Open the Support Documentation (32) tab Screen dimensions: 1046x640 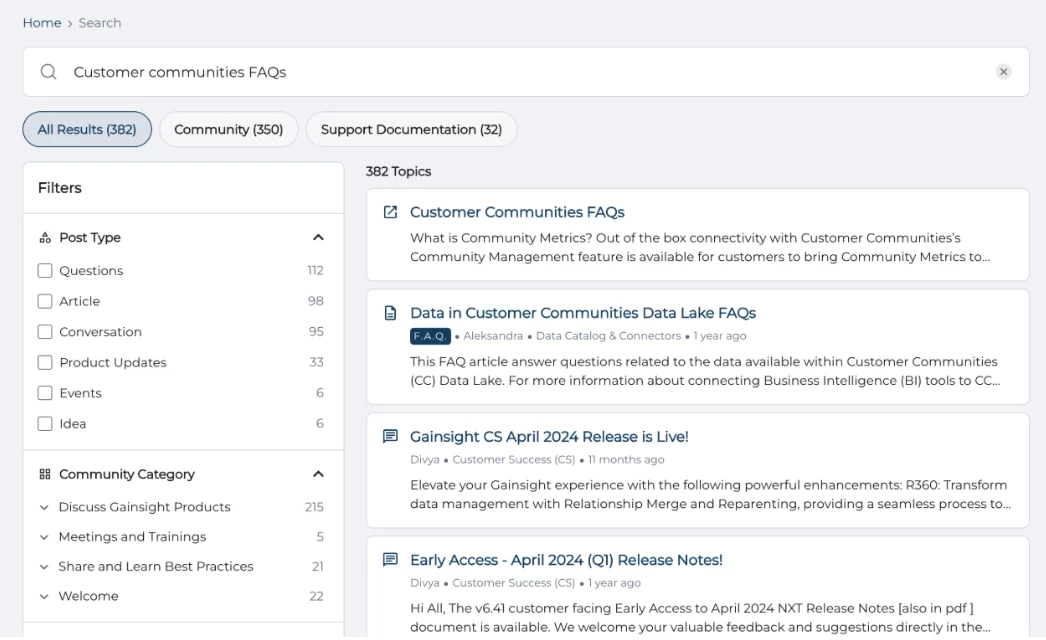click(x=411, y=129)
